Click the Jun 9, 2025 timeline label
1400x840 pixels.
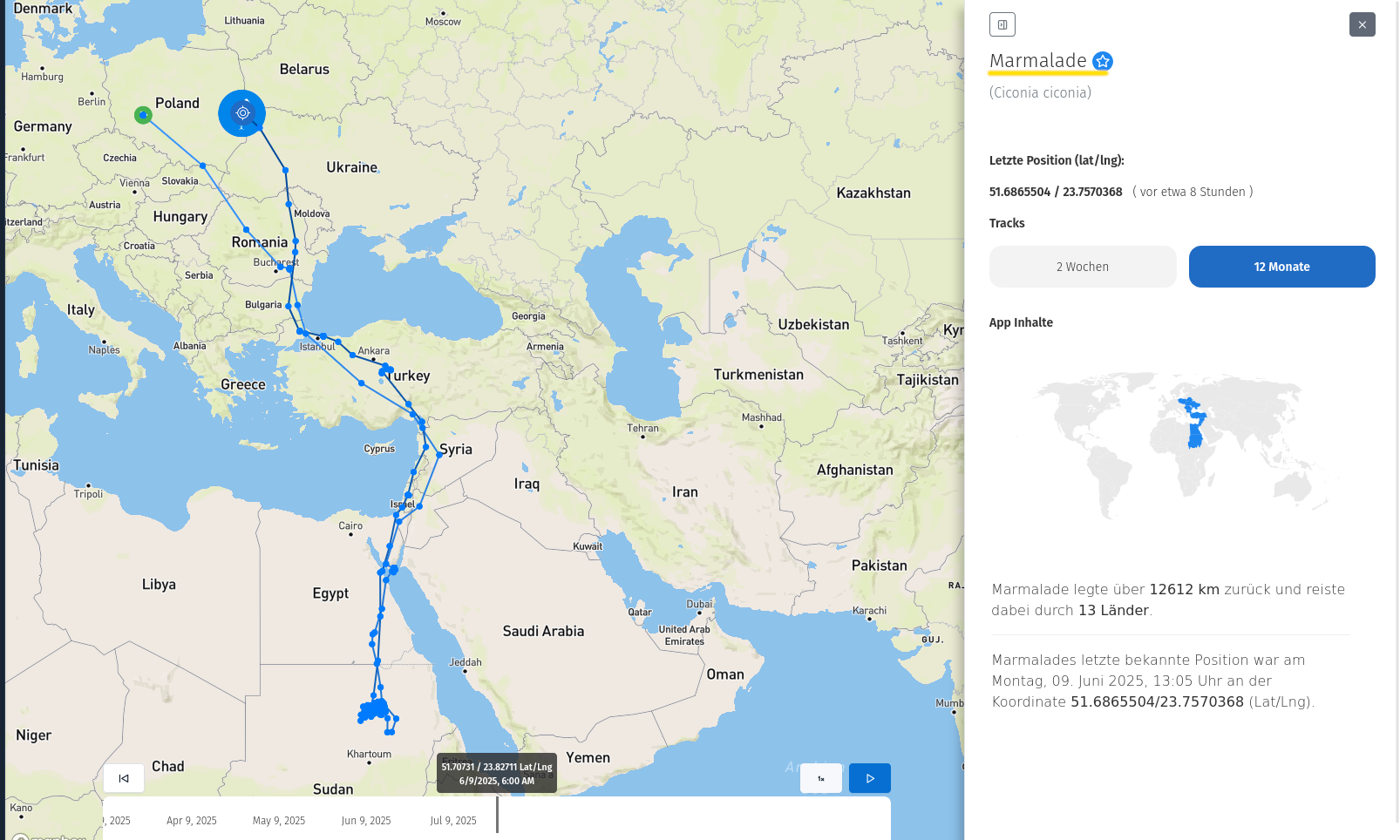366,821
